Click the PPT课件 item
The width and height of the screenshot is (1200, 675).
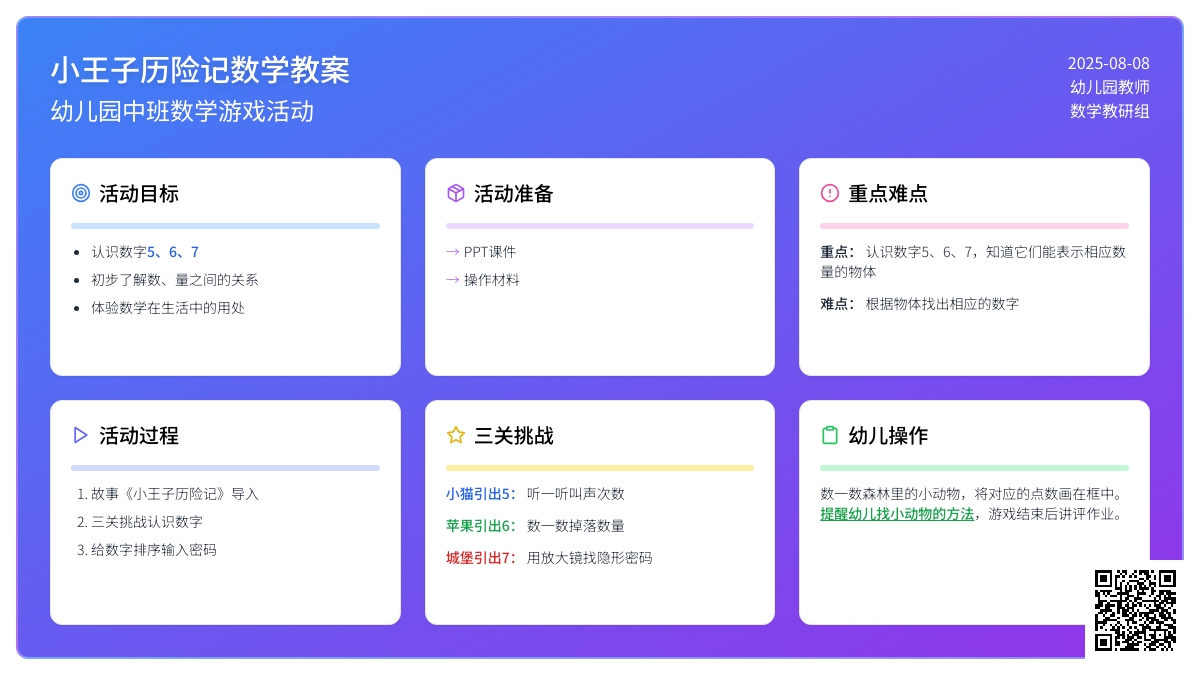[x=490, y=252]
